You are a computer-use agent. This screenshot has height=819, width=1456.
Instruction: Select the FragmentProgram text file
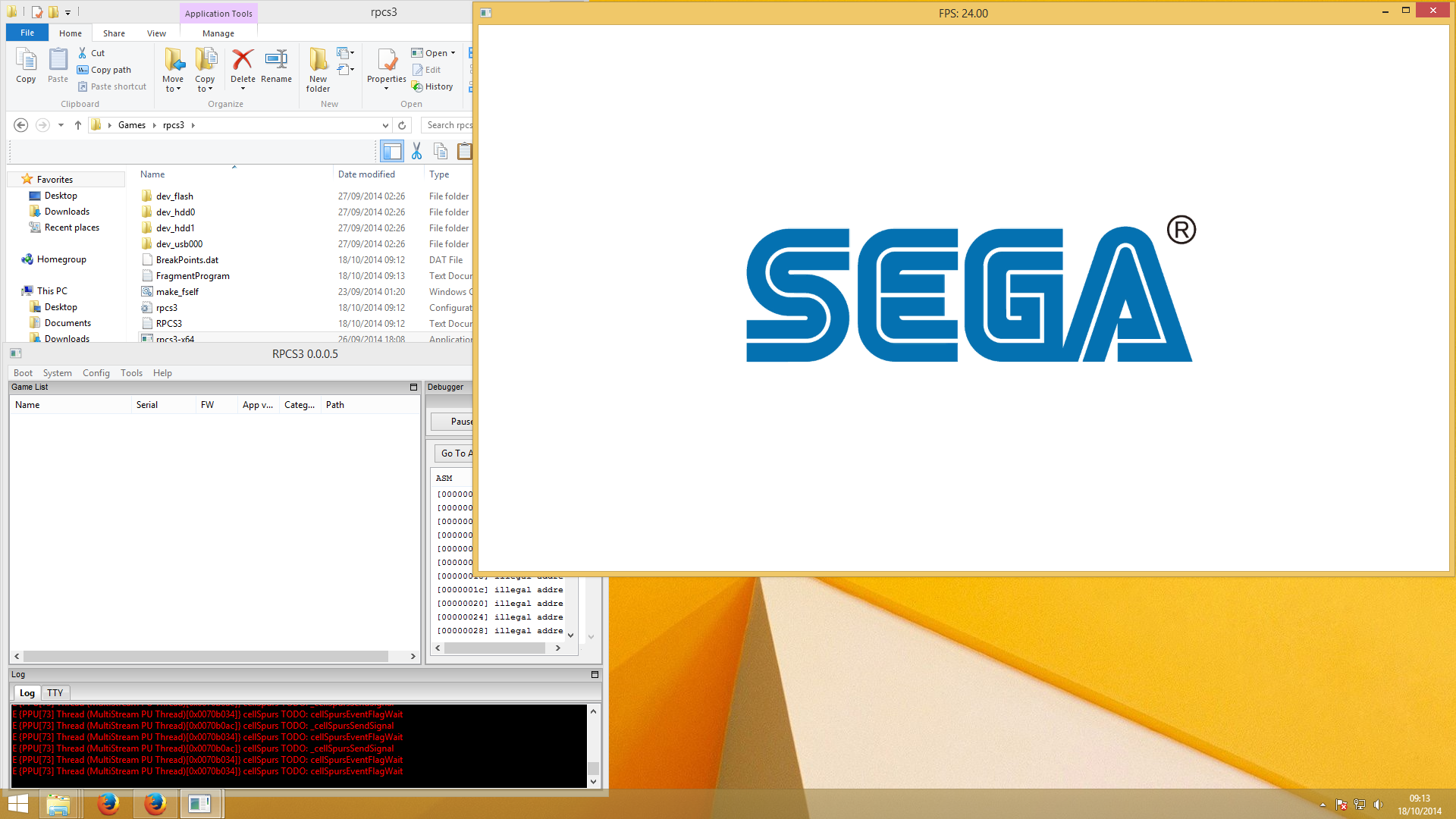(193, 276)
